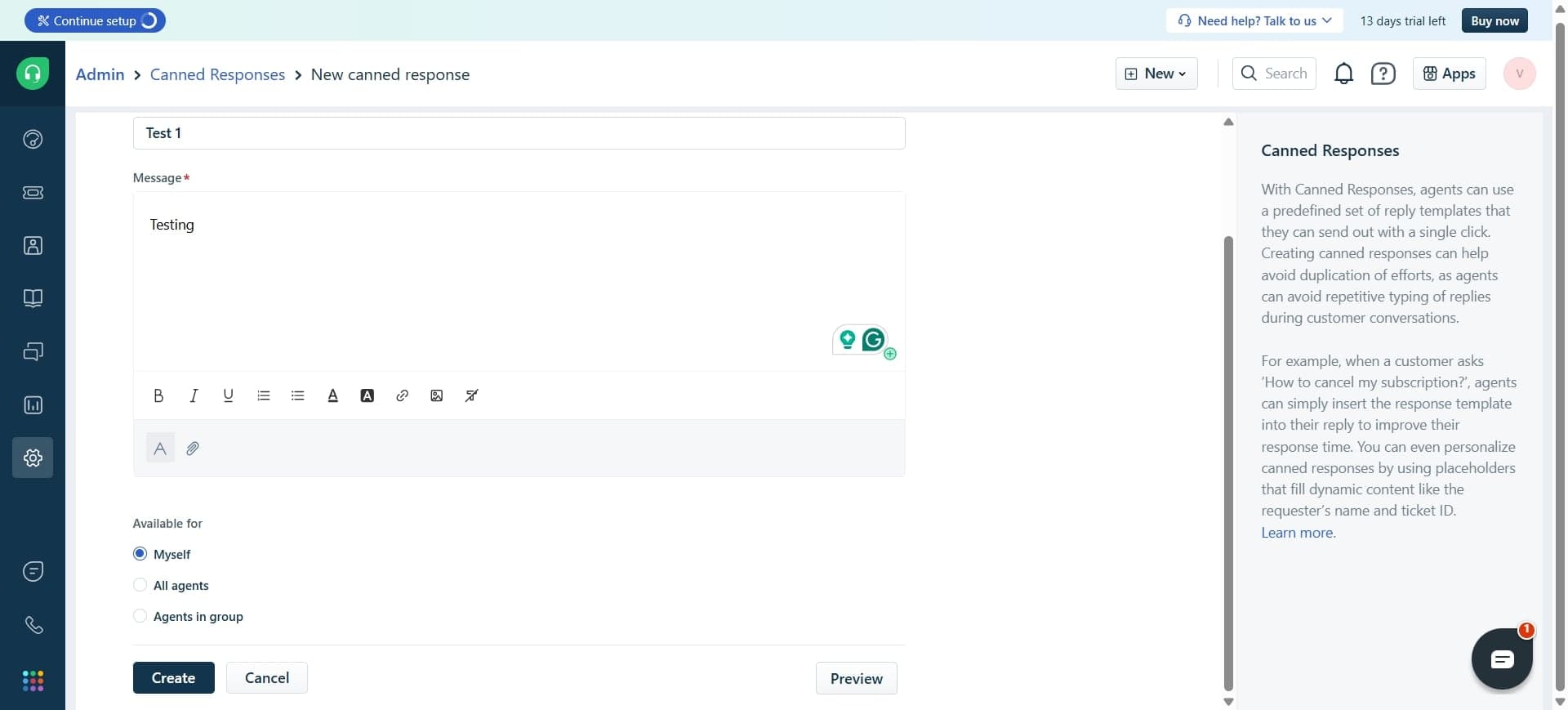Image resolution: width=1568 pixels, height=710 pixels.
Task: Select the Myself radio option
Action: coord(140,554)
